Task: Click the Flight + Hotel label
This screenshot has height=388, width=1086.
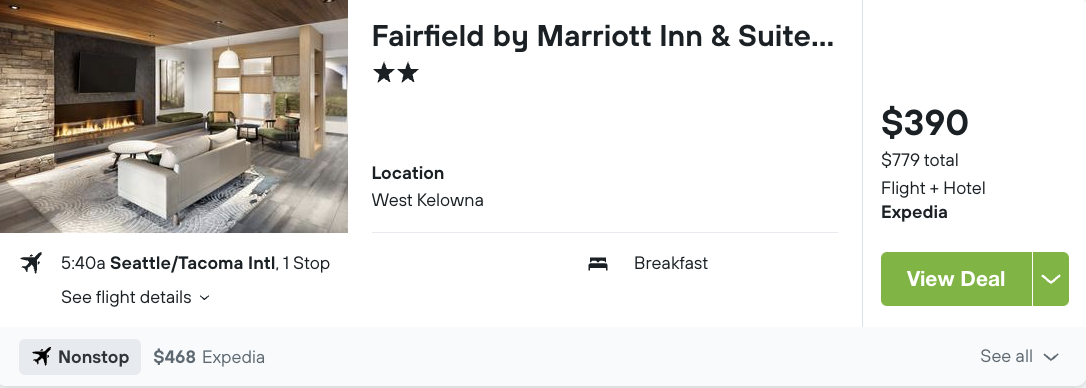Action: pos(933,188)
